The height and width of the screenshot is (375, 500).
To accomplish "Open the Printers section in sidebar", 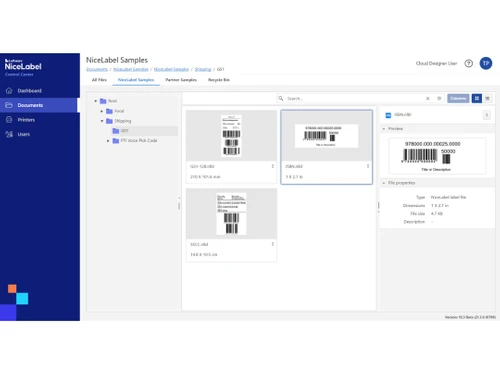I will point(26,120).
